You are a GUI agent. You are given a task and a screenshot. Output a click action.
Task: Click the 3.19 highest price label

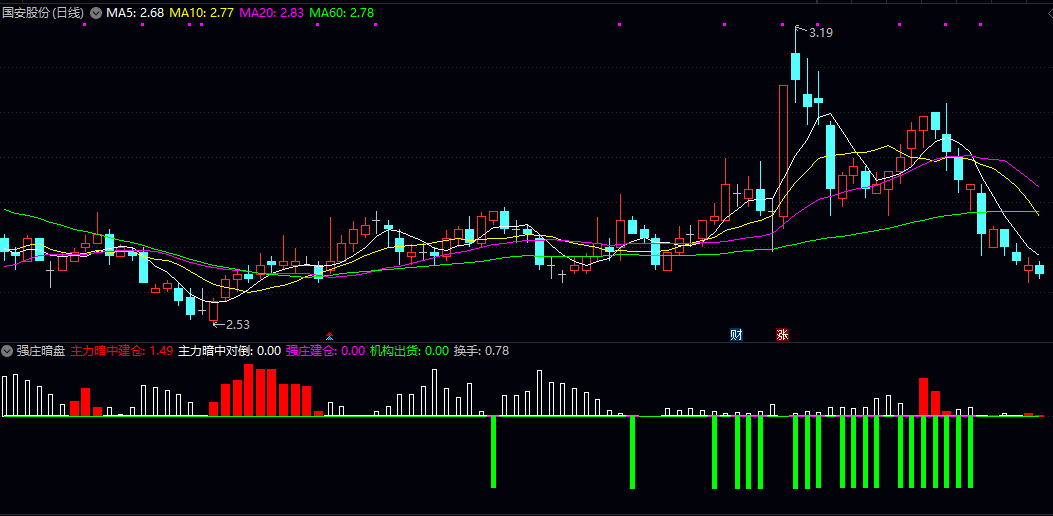(821, 32)
